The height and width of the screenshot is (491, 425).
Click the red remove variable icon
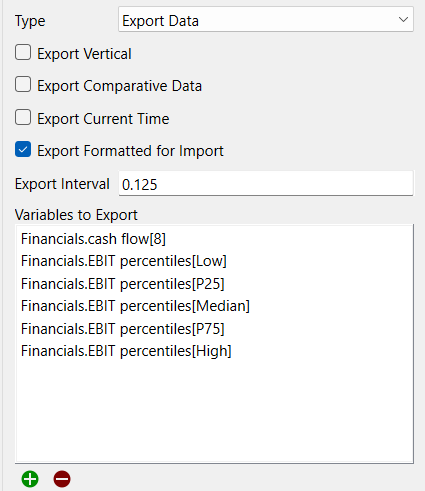pos(62,479)
